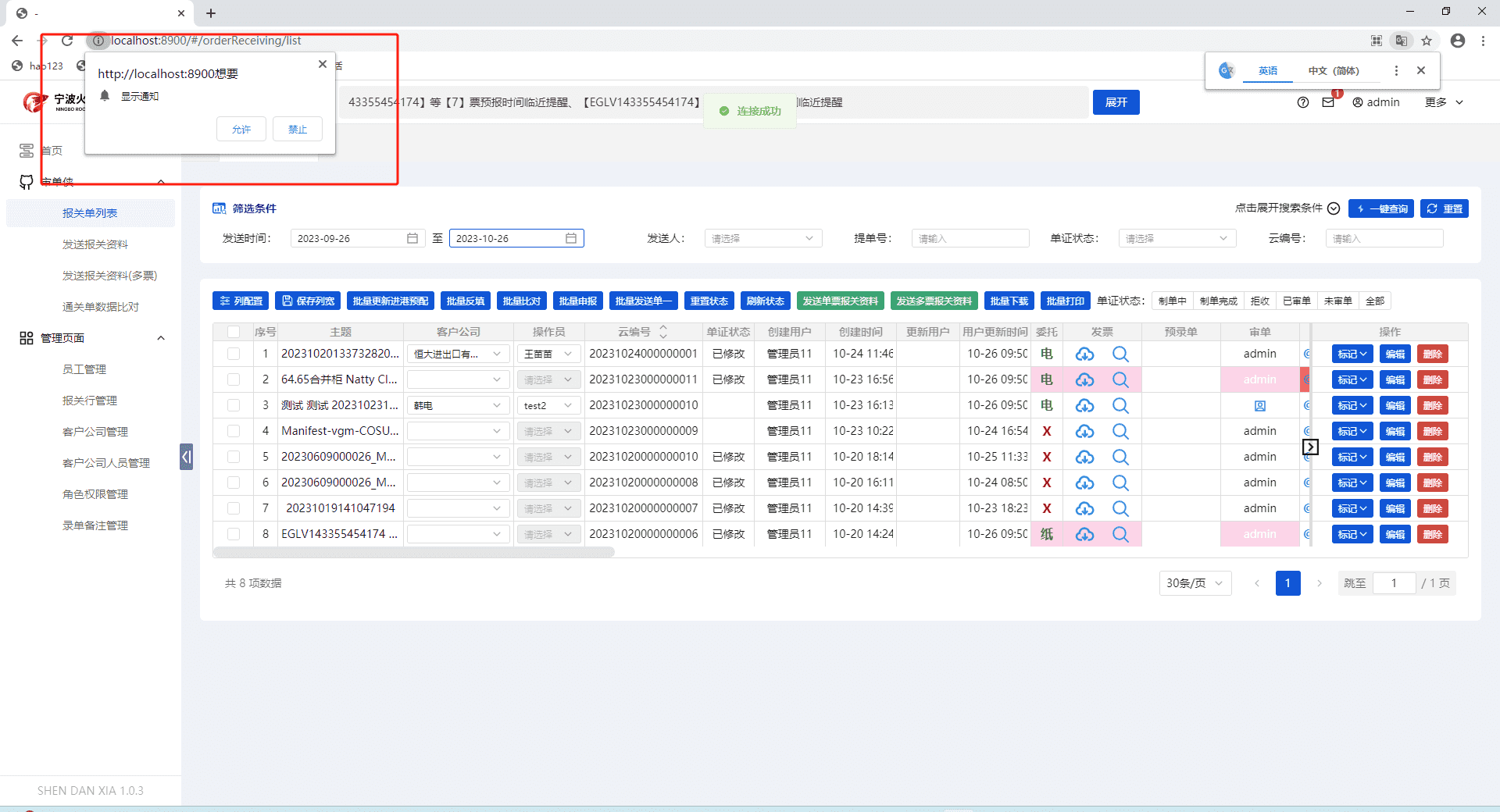This screenshot has height=812, width=1500.
Task: Click the 批量申报 button
Action: tap(578, 301)
